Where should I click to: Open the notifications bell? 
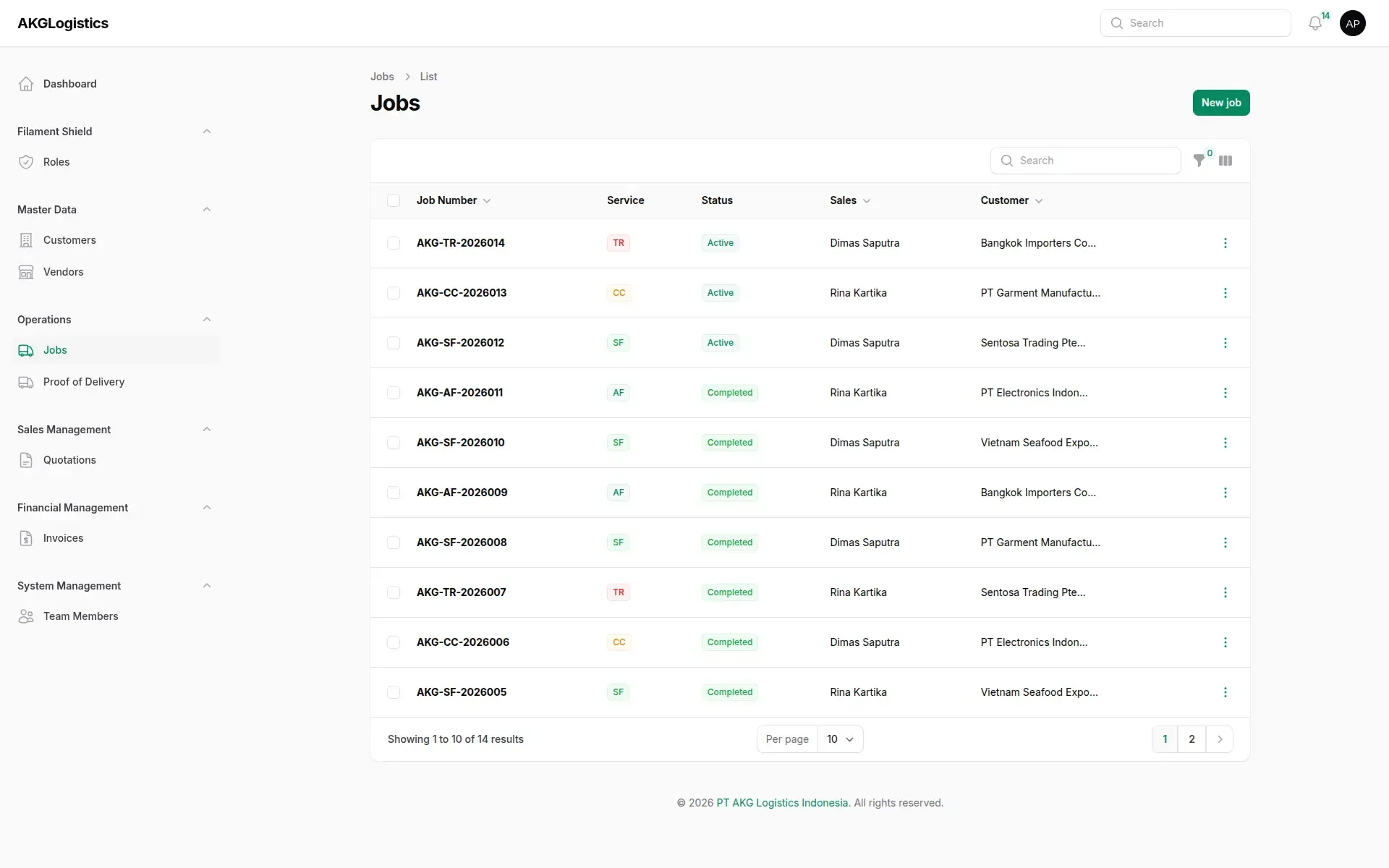(x=1315, y=23)
